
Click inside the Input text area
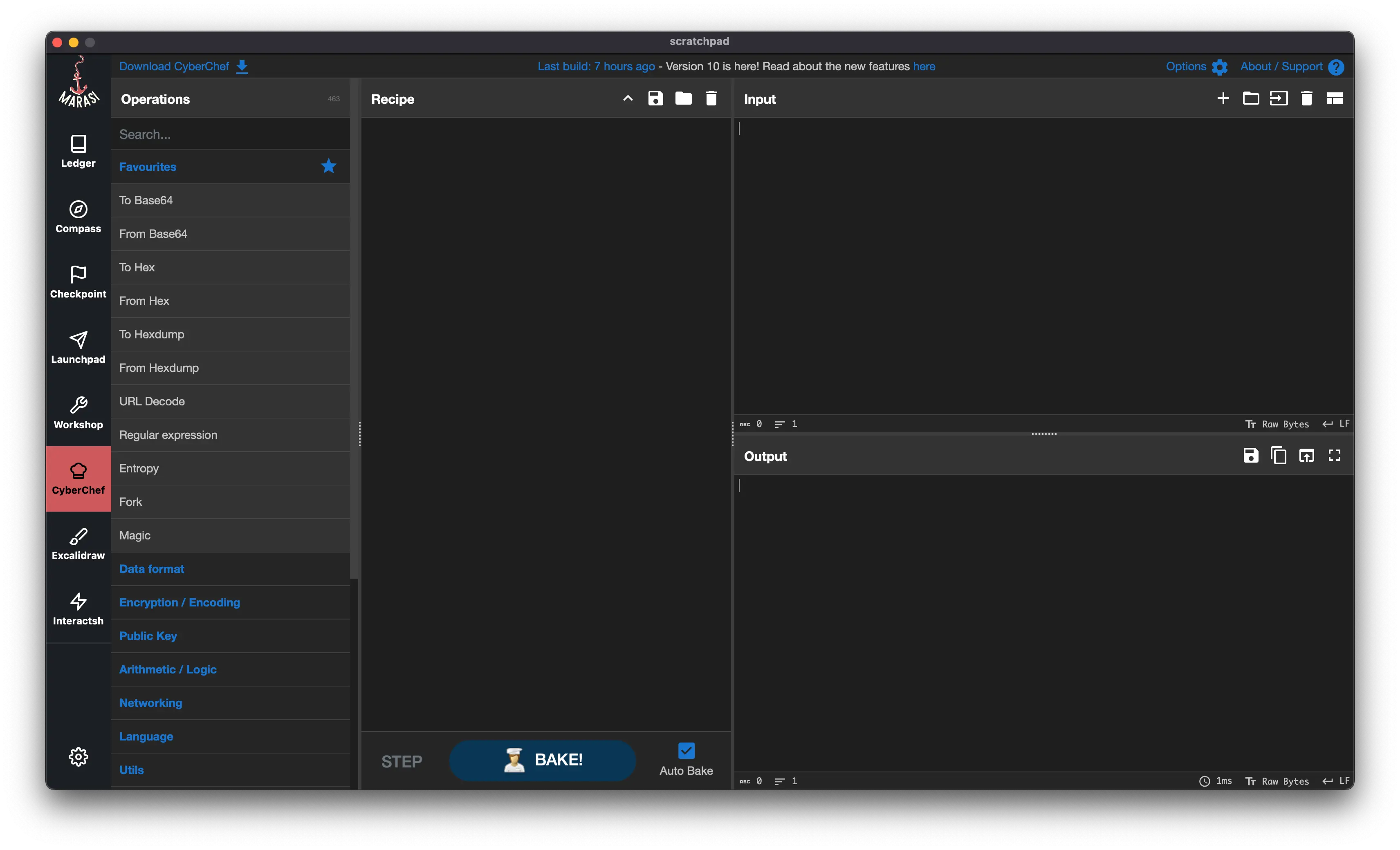tap(1044, 266)
